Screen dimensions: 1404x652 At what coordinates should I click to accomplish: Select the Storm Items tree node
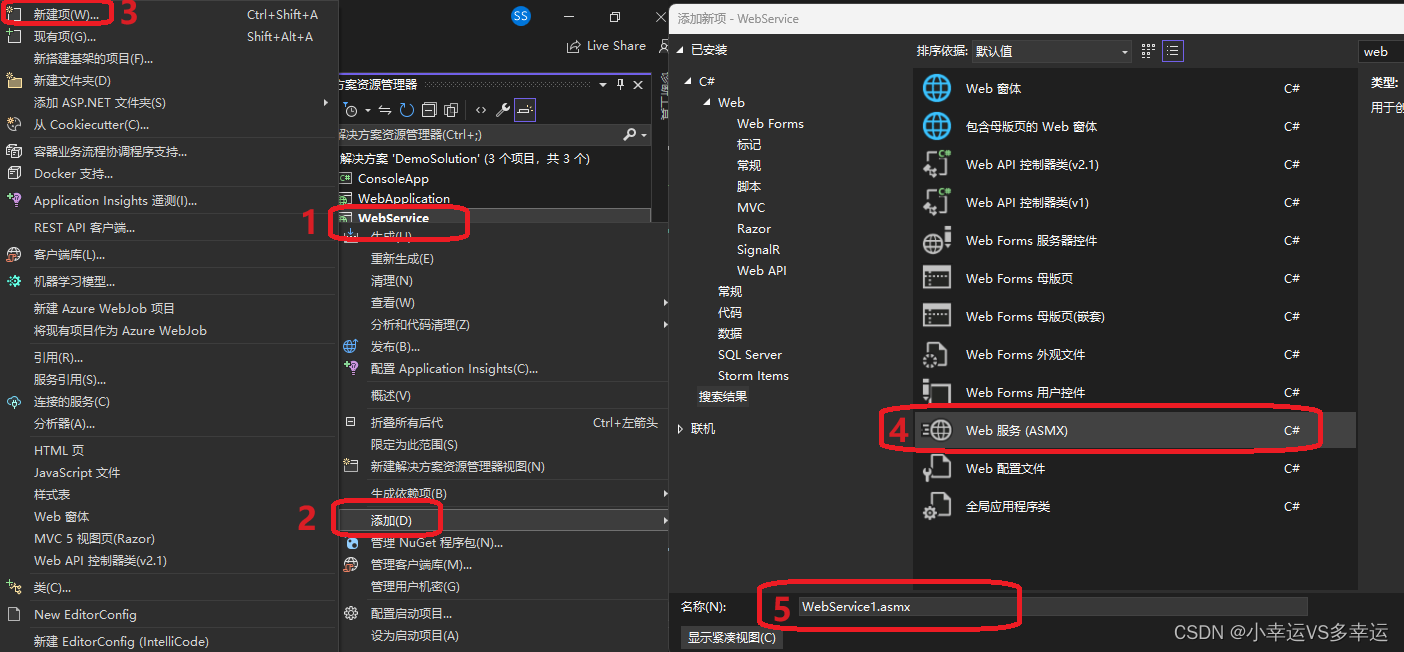[753, 375]
